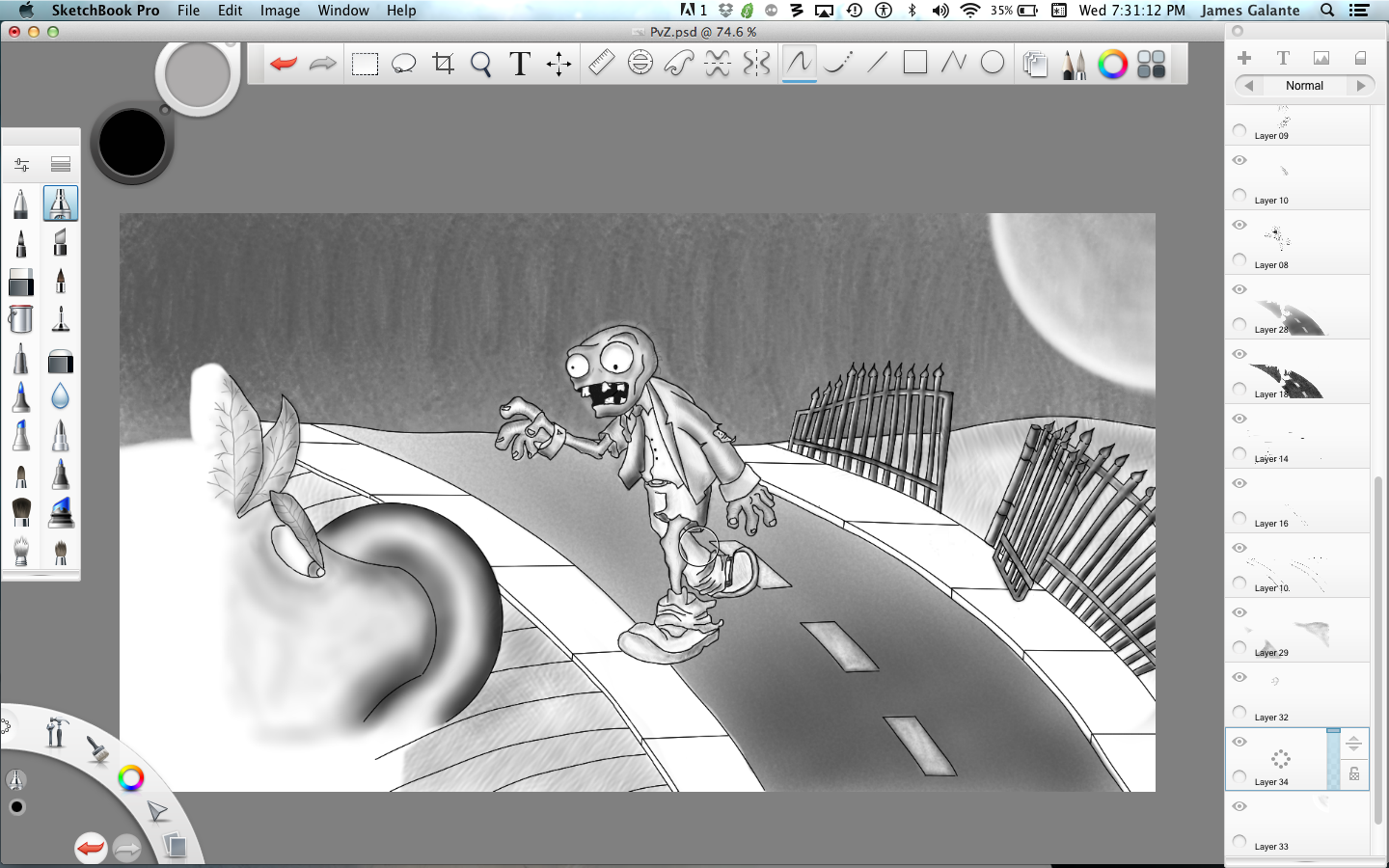1389x868 pixels.
Task: Open lagoon tools (hammer) menu
Action: pos(56,731)
